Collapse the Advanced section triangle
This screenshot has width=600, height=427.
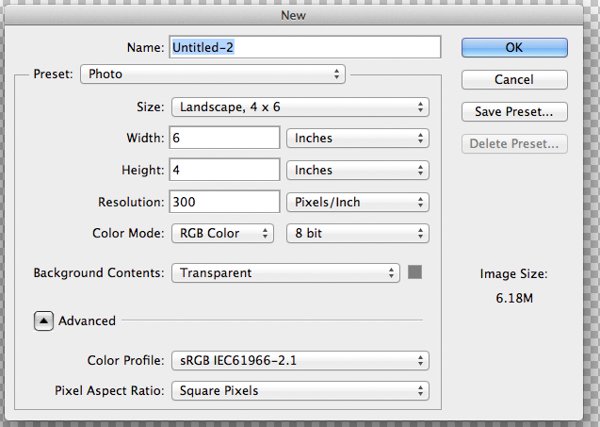click(x=44, y=321)
